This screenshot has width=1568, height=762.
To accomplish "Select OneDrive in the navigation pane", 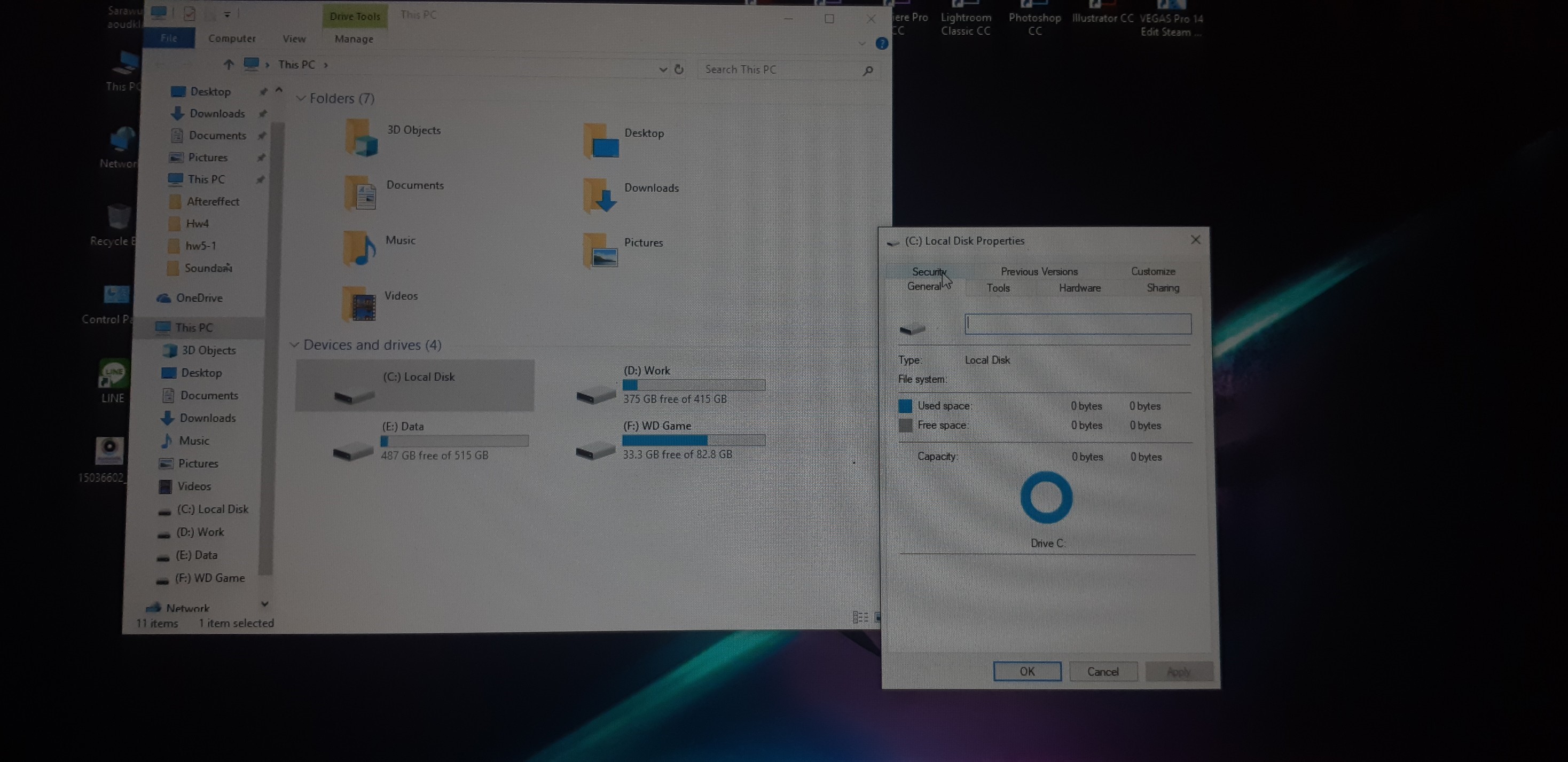I will coord(199,297).
